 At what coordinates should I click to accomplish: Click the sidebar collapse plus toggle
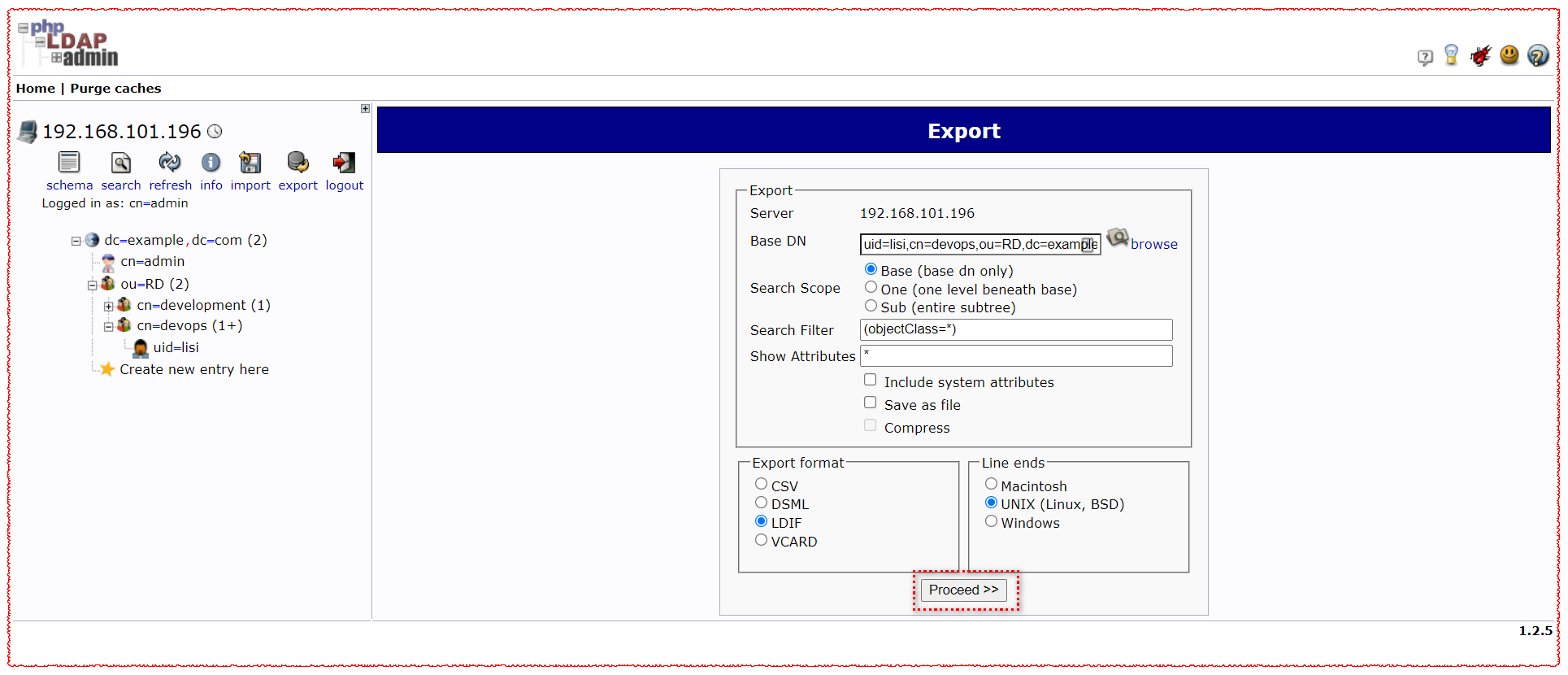point(365,108)
